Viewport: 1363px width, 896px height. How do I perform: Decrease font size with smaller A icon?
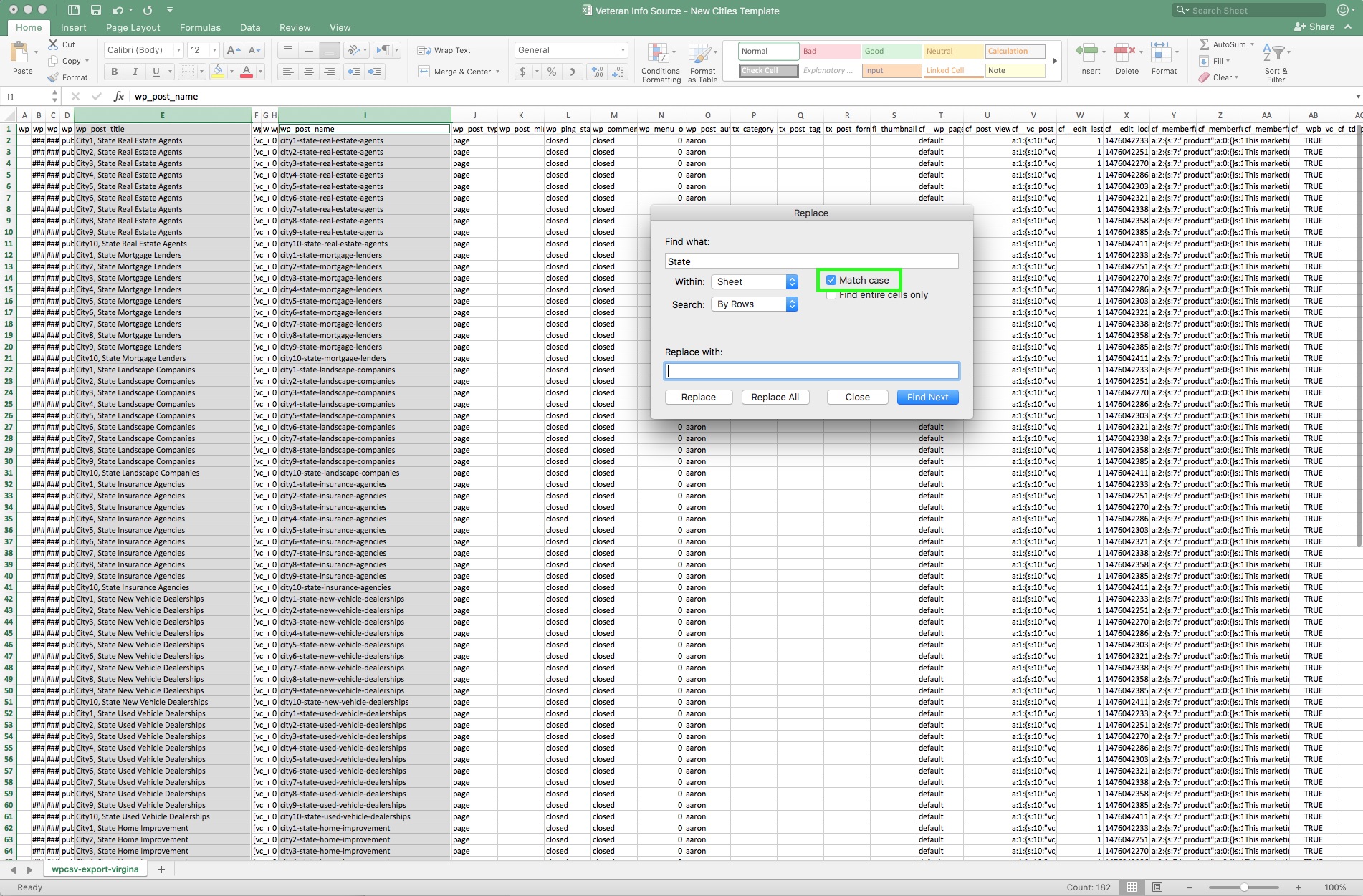click(x=254, y=50)
